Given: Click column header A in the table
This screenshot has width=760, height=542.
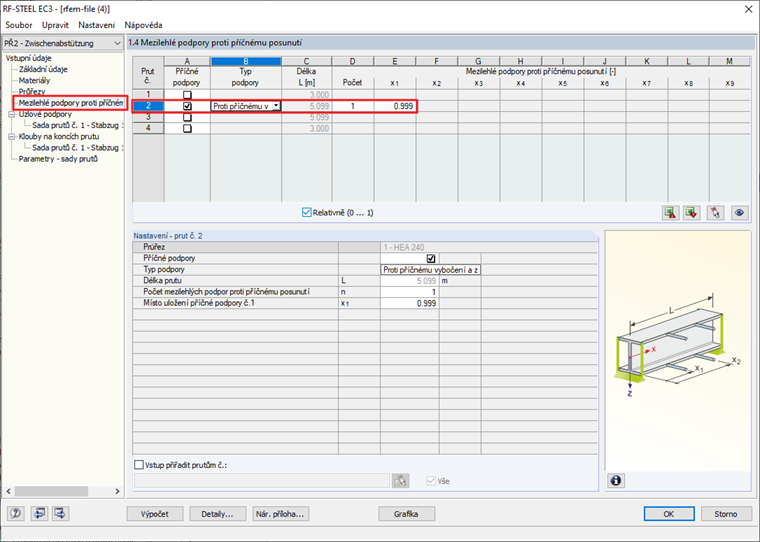Looking at the screenshot, I should pyautogui.click(x=187, y=61).
